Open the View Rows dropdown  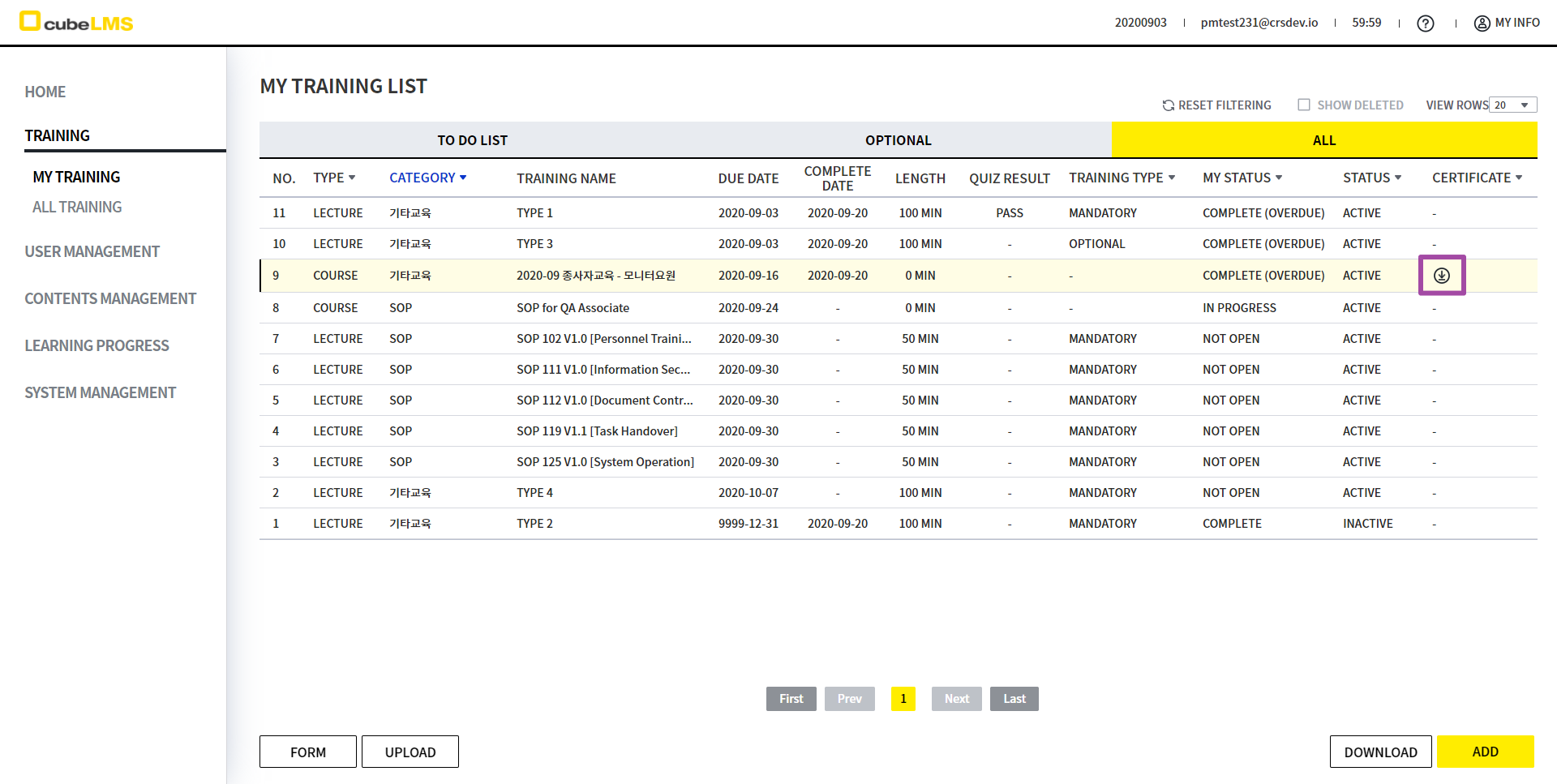[1512, 105]
